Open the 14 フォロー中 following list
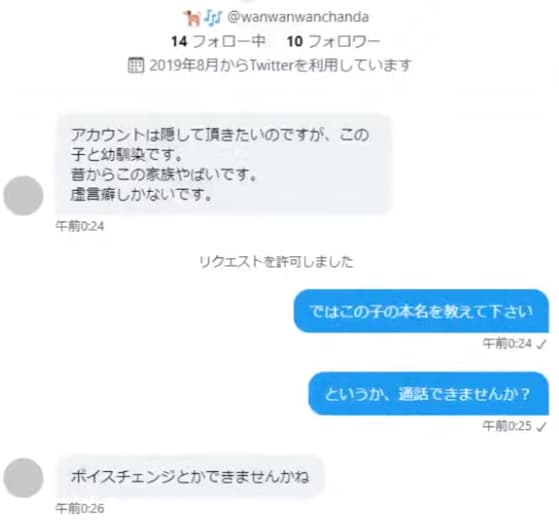Screen dimensions: 559x523 point(219,42)
